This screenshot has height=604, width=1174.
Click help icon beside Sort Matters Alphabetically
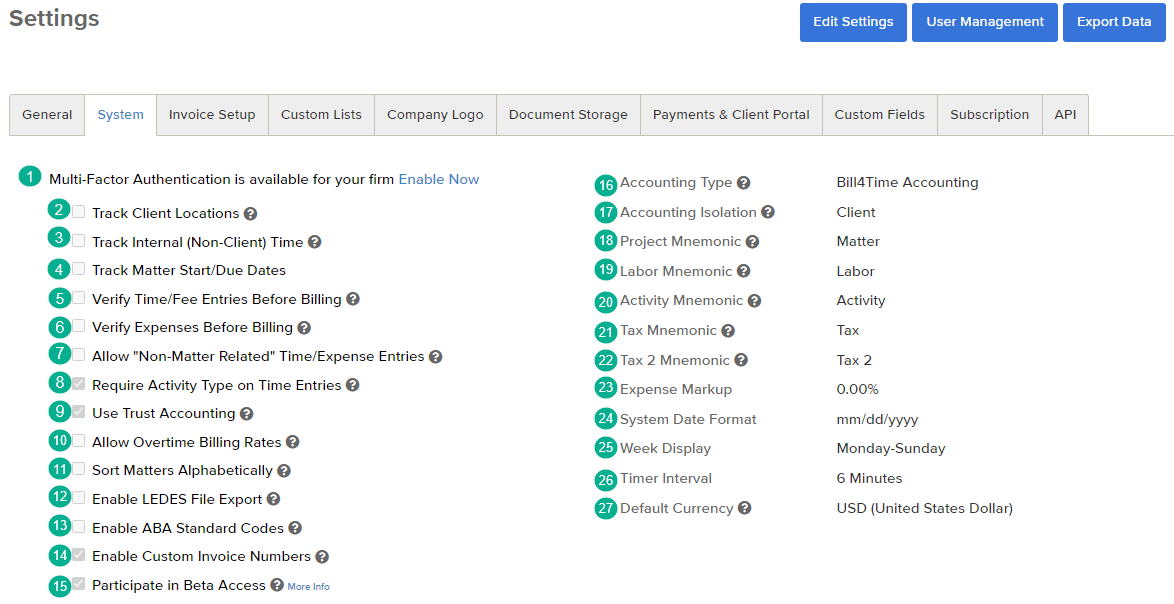pos(284,472)
